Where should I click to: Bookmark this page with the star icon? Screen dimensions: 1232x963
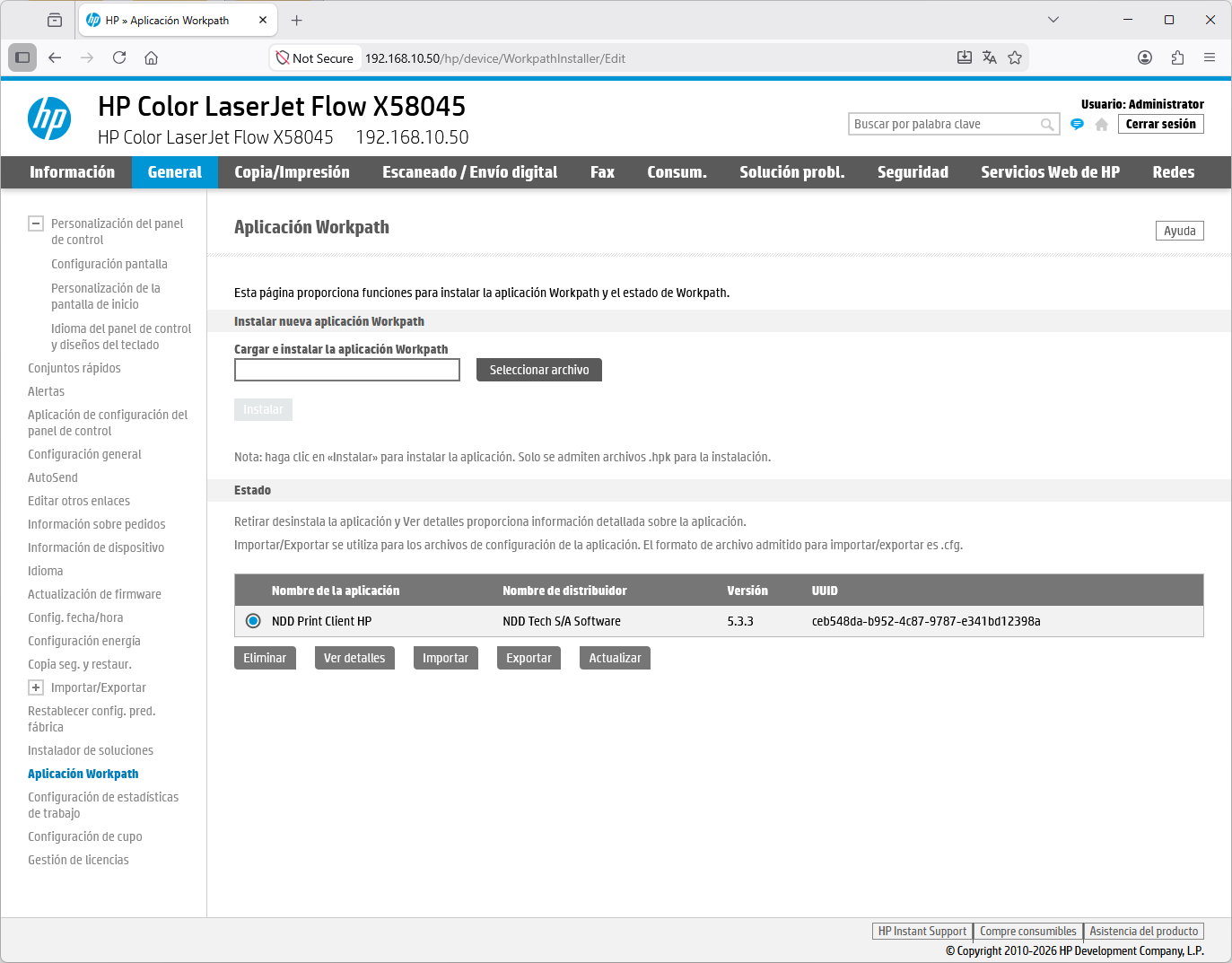(x=1015, y=57)
